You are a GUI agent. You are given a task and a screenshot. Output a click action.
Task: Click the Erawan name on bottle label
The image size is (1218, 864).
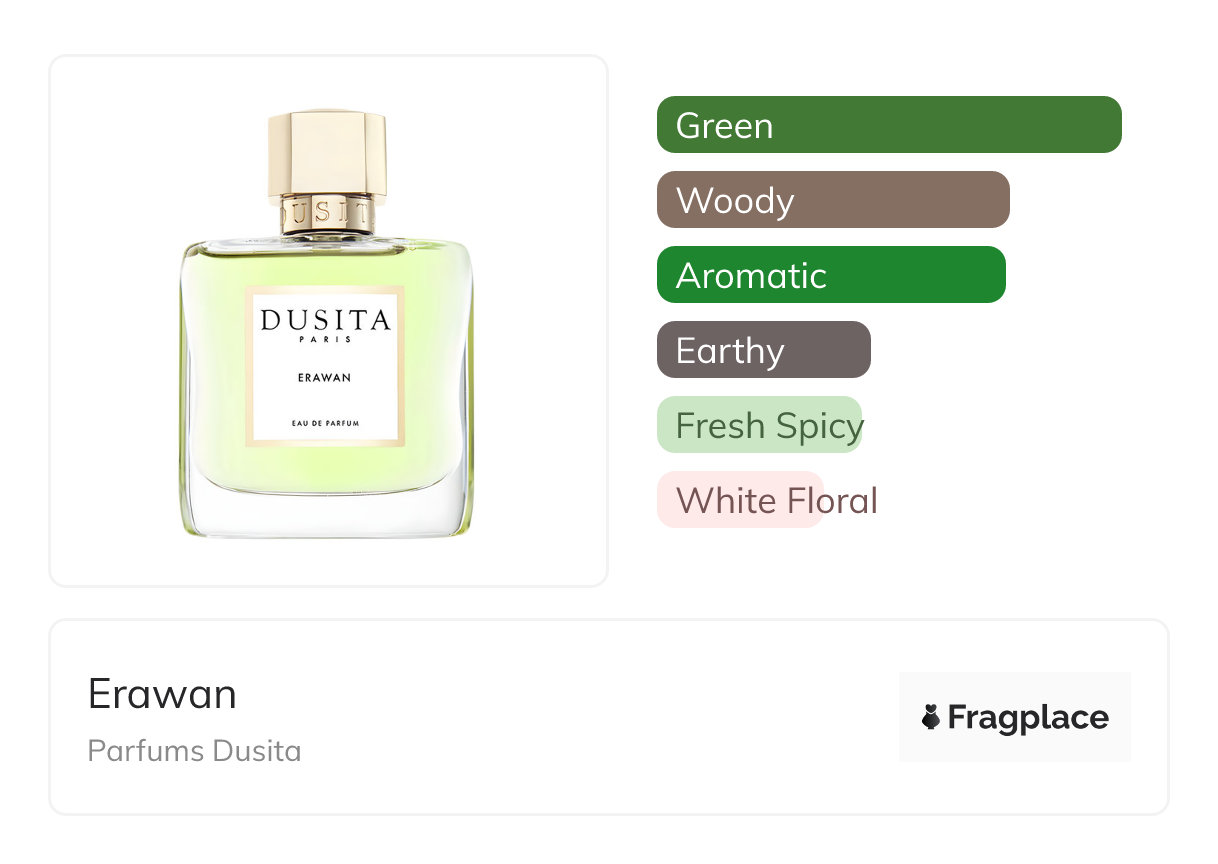tap(325, 378)
